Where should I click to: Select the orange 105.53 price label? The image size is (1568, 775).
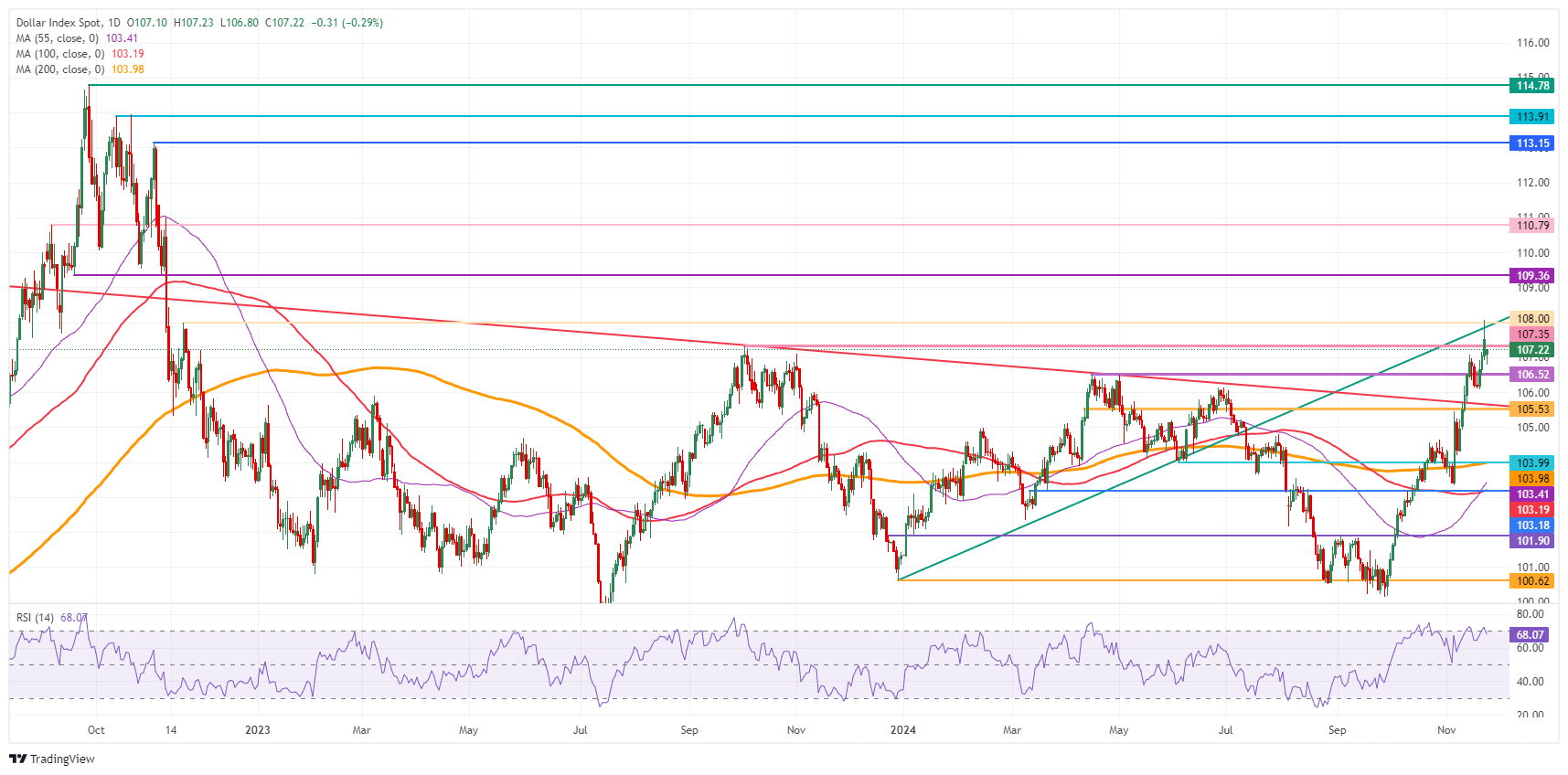tap(1532, 409)
